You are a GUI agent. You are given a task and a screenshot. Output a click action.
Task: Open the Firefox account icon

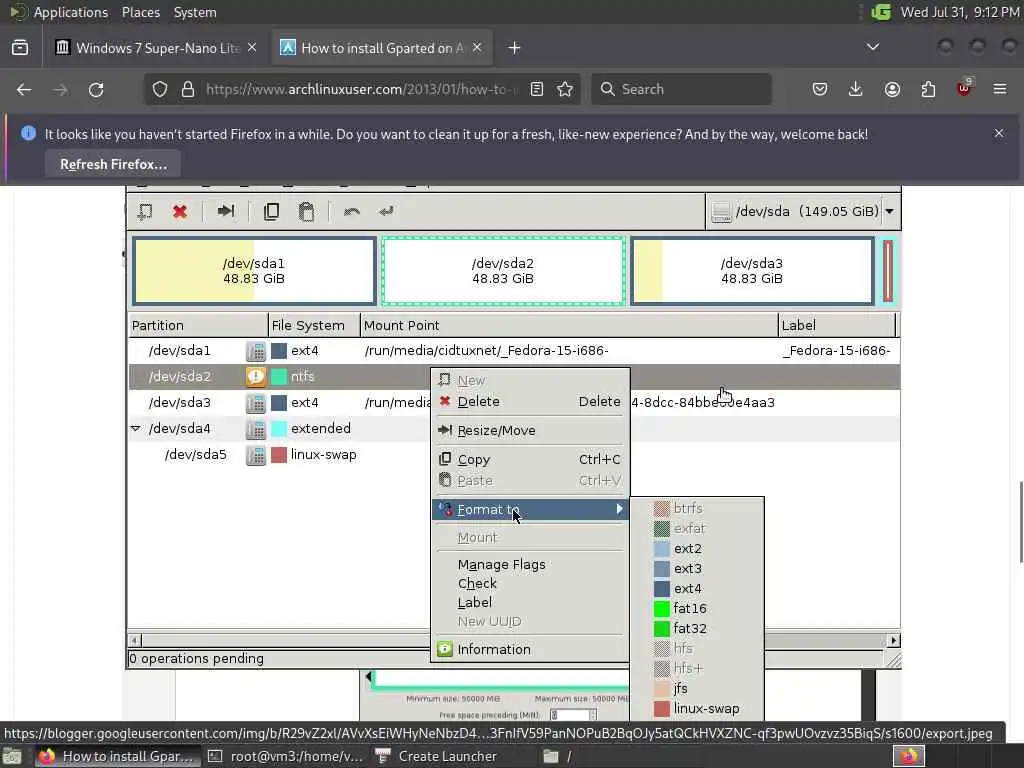[x=892, y=89]
